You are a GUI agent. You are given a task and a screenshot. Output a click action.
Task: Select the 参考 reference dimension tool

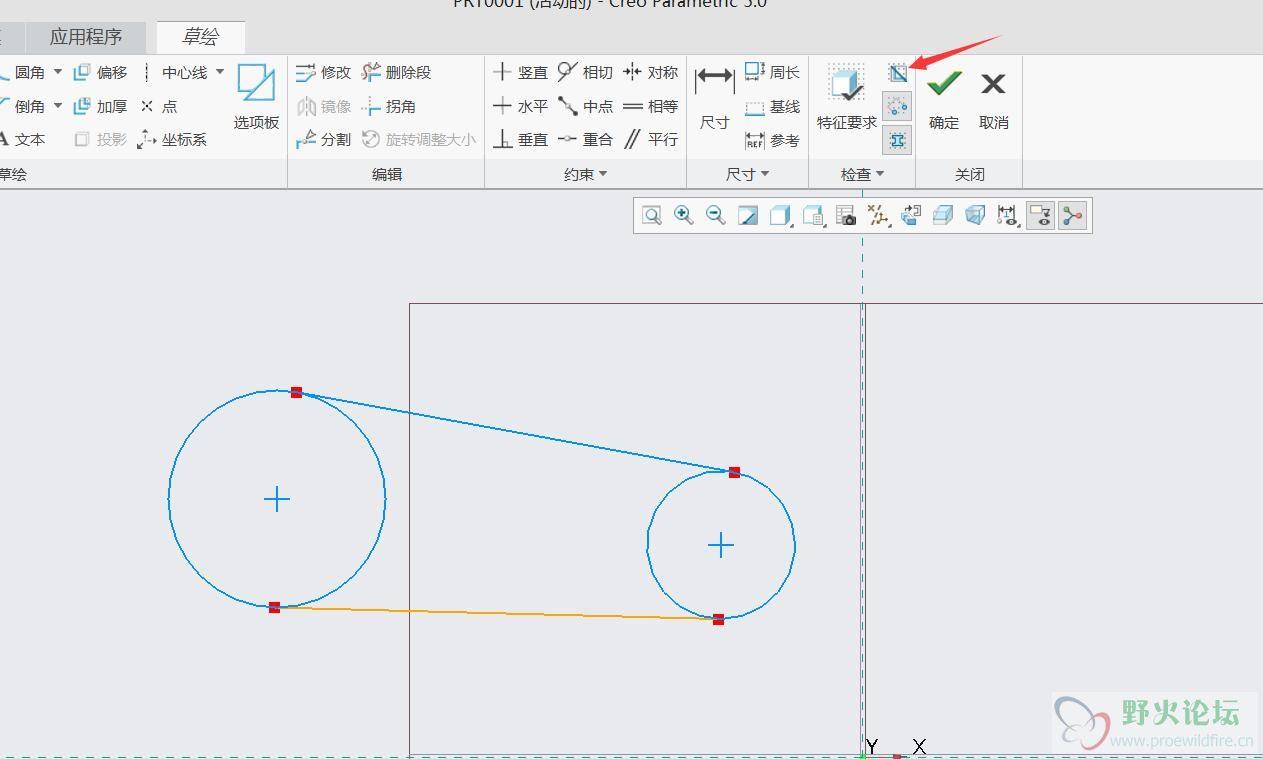(x=772, y=140)
